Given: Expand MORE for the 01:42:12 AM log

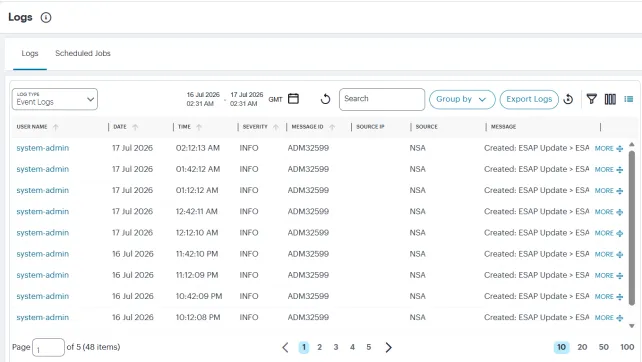Looking at the screenshot, I should pos(609,170).
